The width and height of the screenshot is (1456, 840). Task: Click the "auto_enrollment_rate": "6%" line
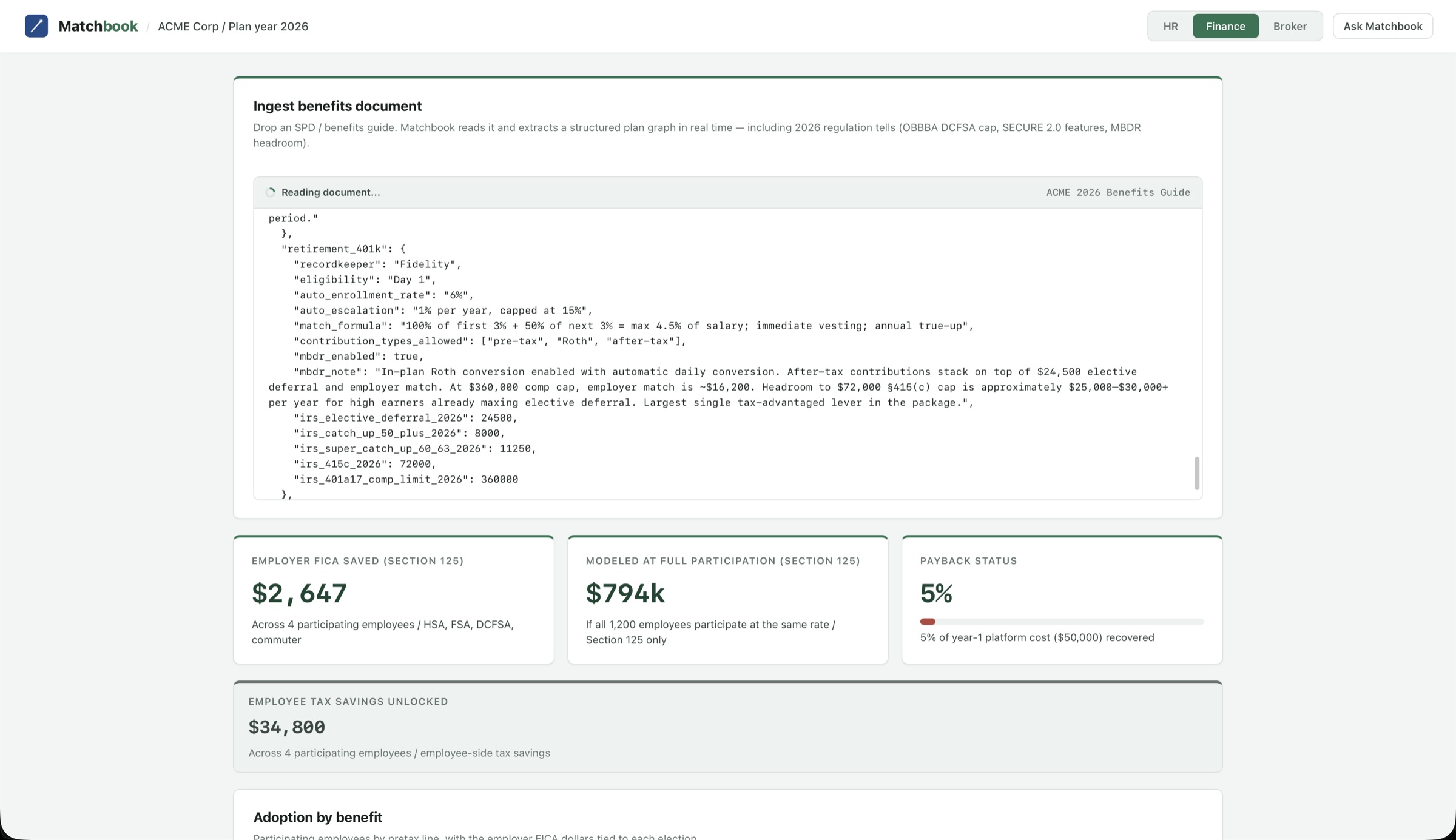(x=383, y=295)
